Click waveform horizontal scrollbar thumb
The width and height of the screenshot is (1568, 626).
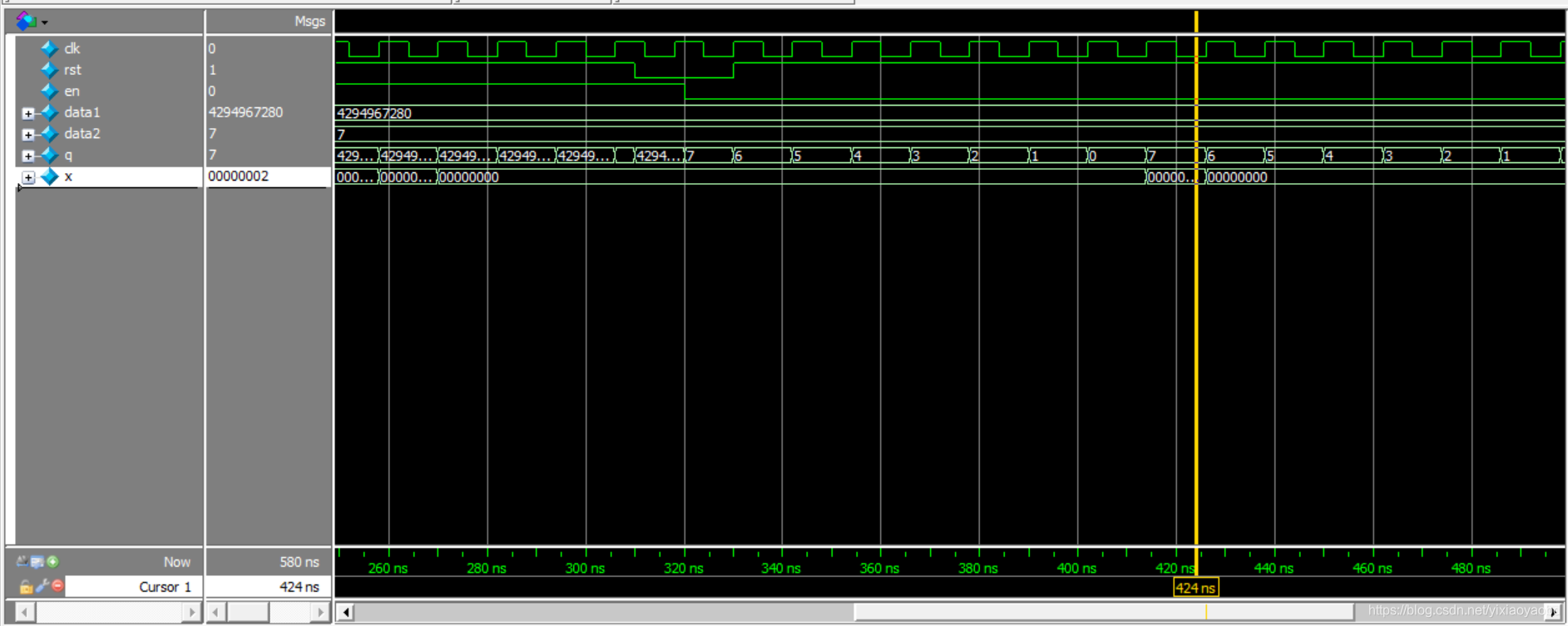point(1104,613)
